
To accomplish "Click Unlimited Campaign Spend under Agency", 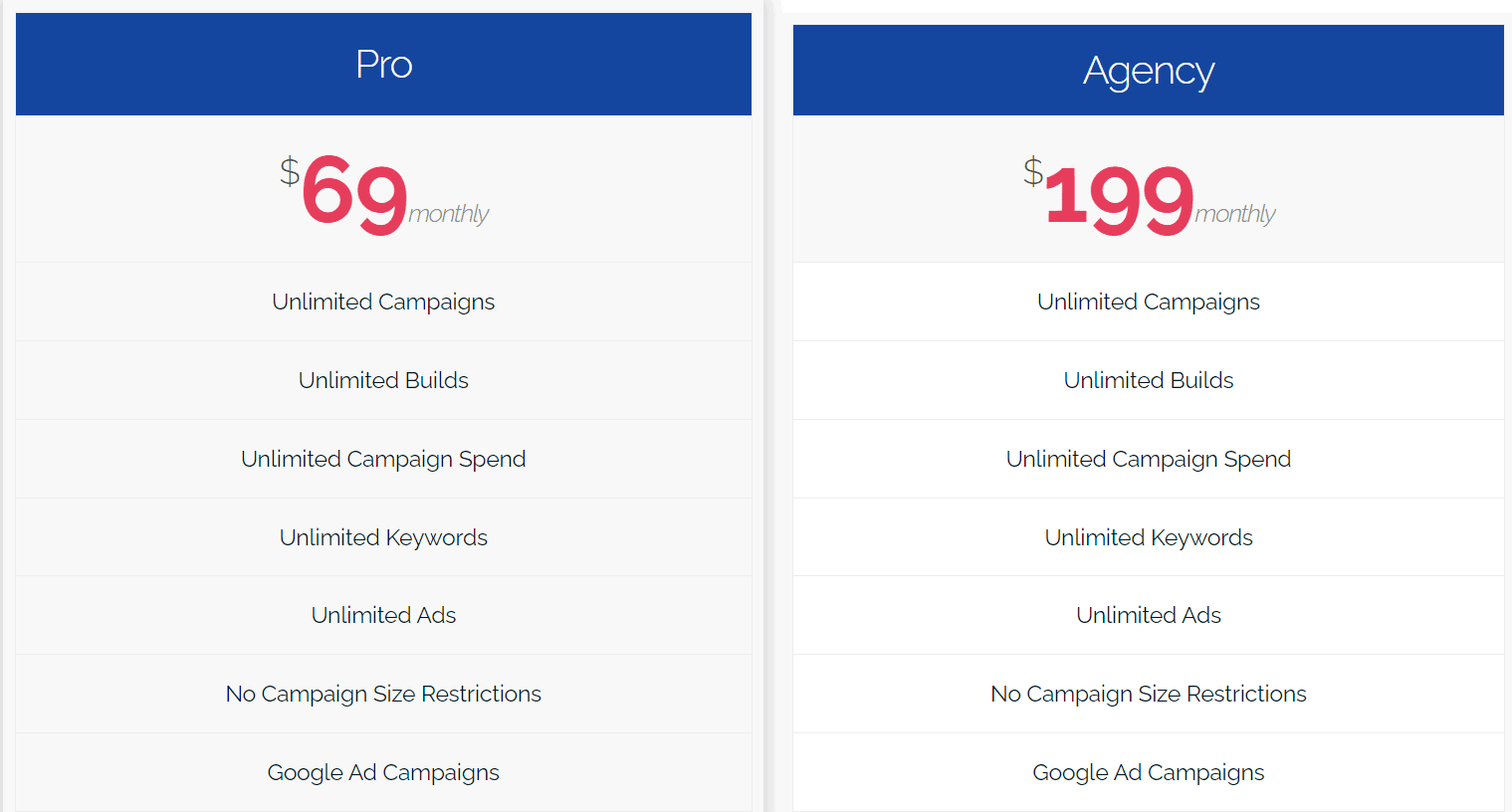I will [x=1148, y=459].
